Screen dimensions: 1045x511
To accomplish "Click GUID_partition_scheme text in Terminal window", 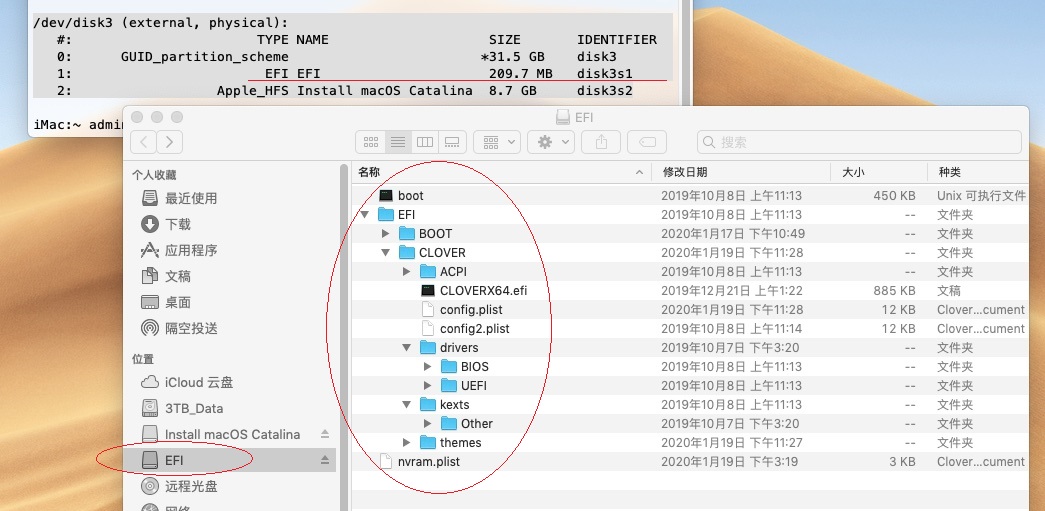I will coord(205,57).
